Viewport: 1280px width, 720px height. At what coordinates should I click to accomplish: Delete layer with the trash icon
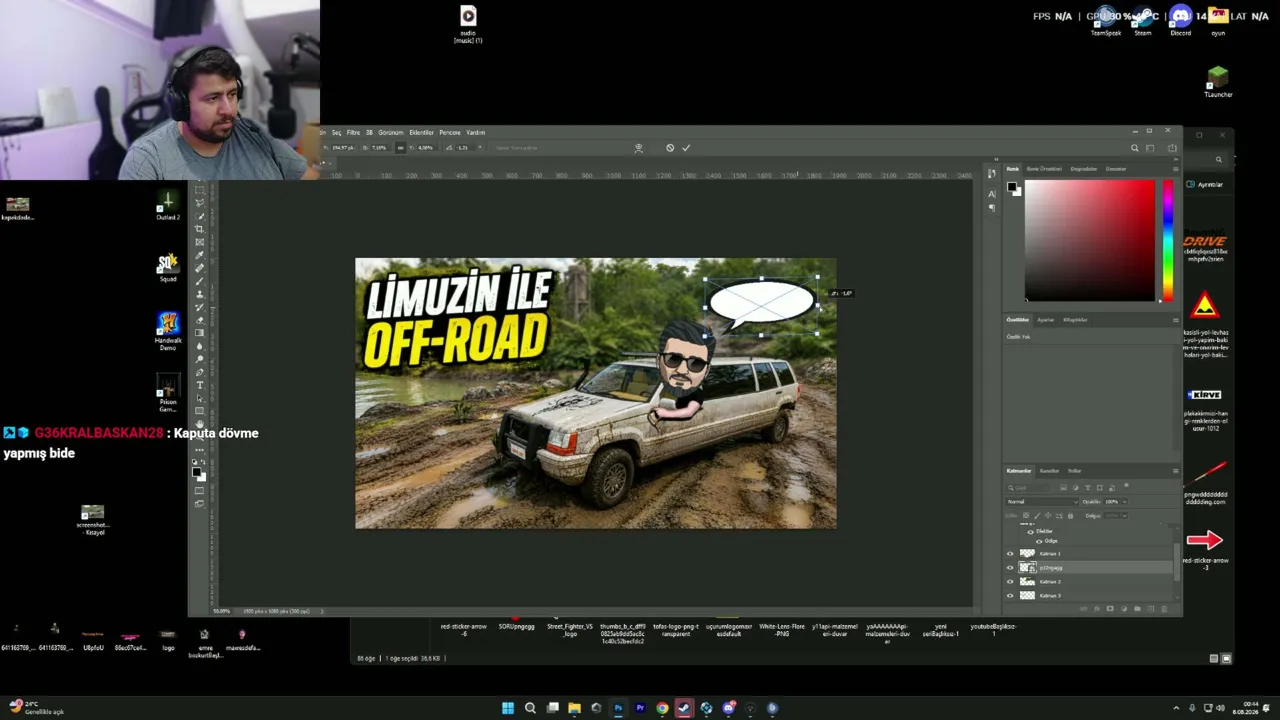pos(1164,608)
